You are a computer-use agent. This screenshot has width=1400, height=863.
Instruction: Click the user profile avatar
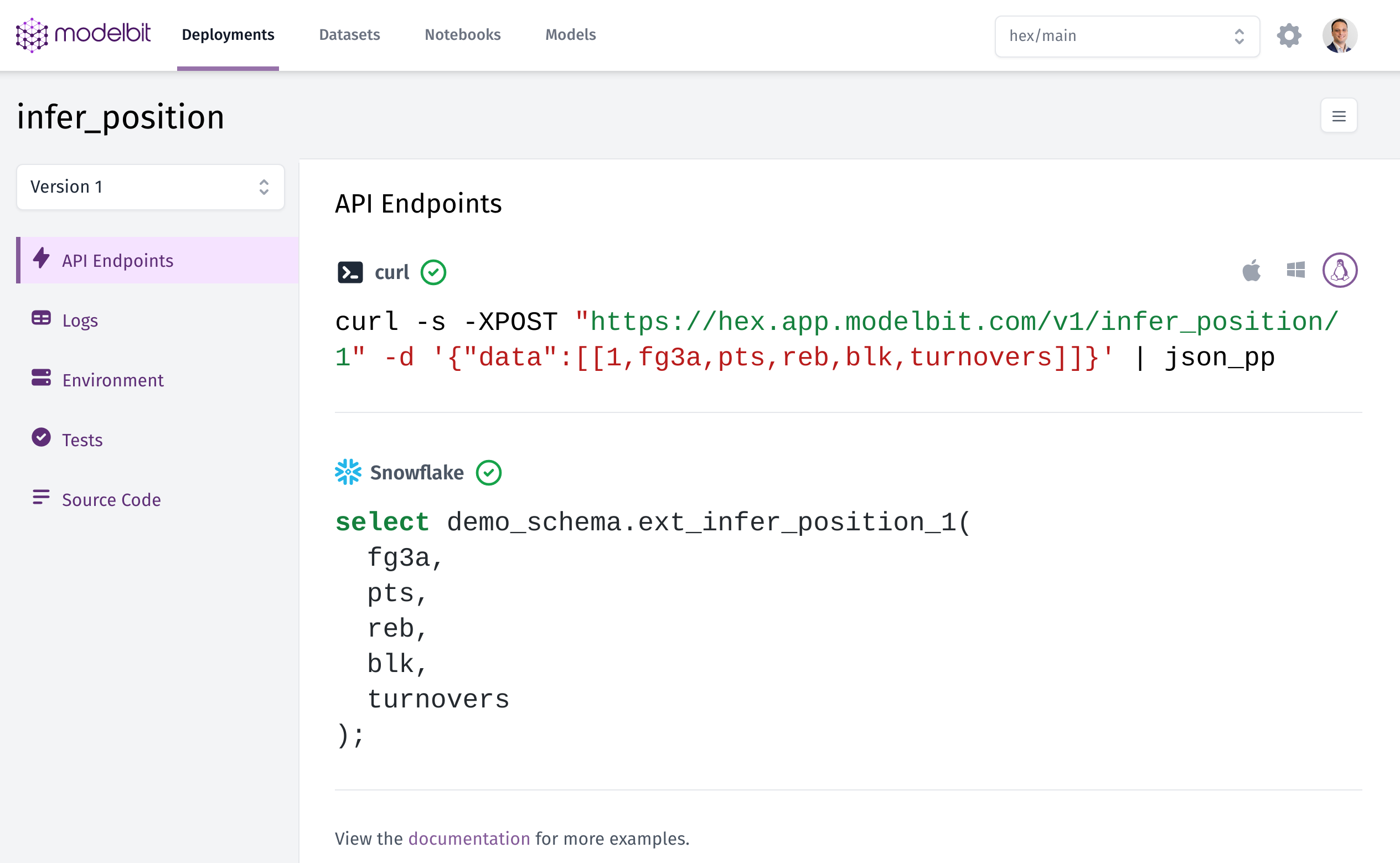coord(1339,36)
